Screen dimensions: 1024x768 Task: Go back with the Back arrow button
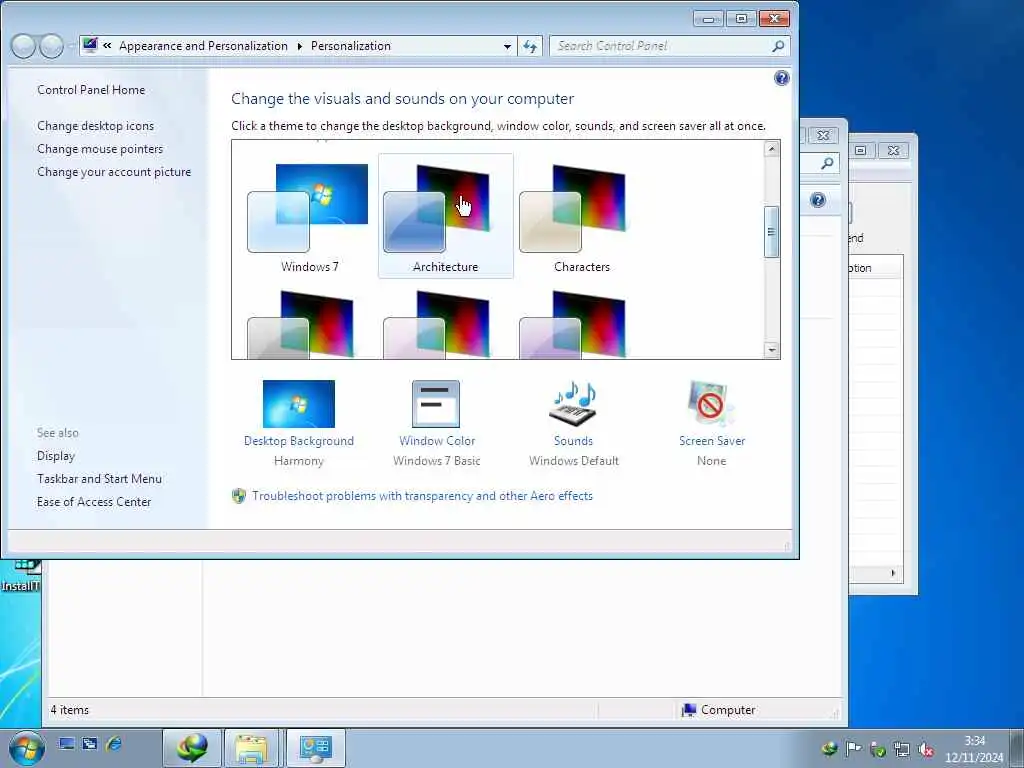(x=24, y=46)
